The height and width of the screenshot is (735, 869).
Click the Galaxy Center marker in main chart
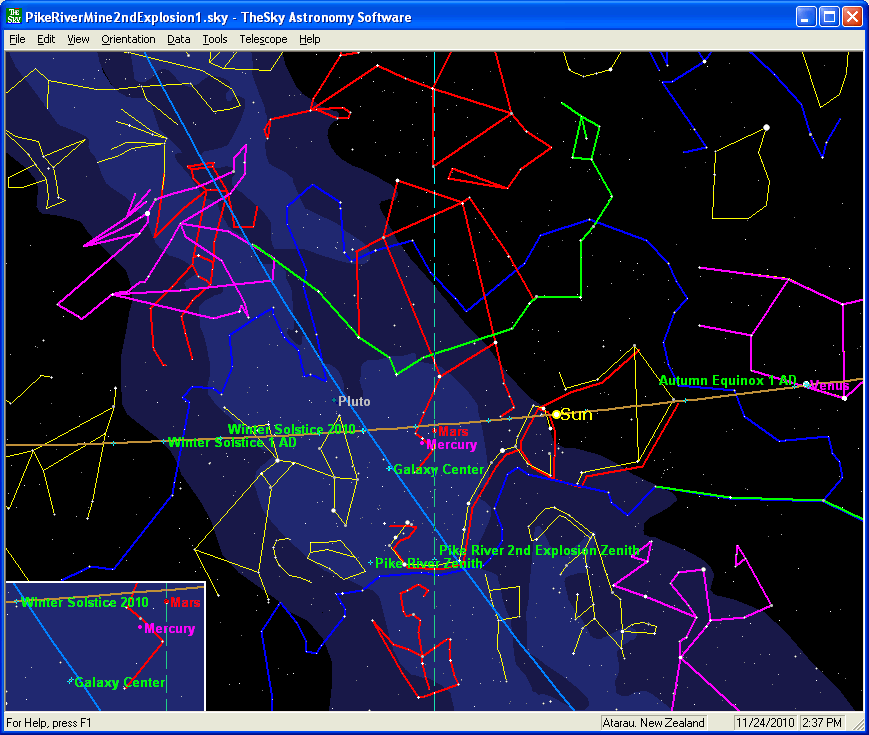point(389,469)
